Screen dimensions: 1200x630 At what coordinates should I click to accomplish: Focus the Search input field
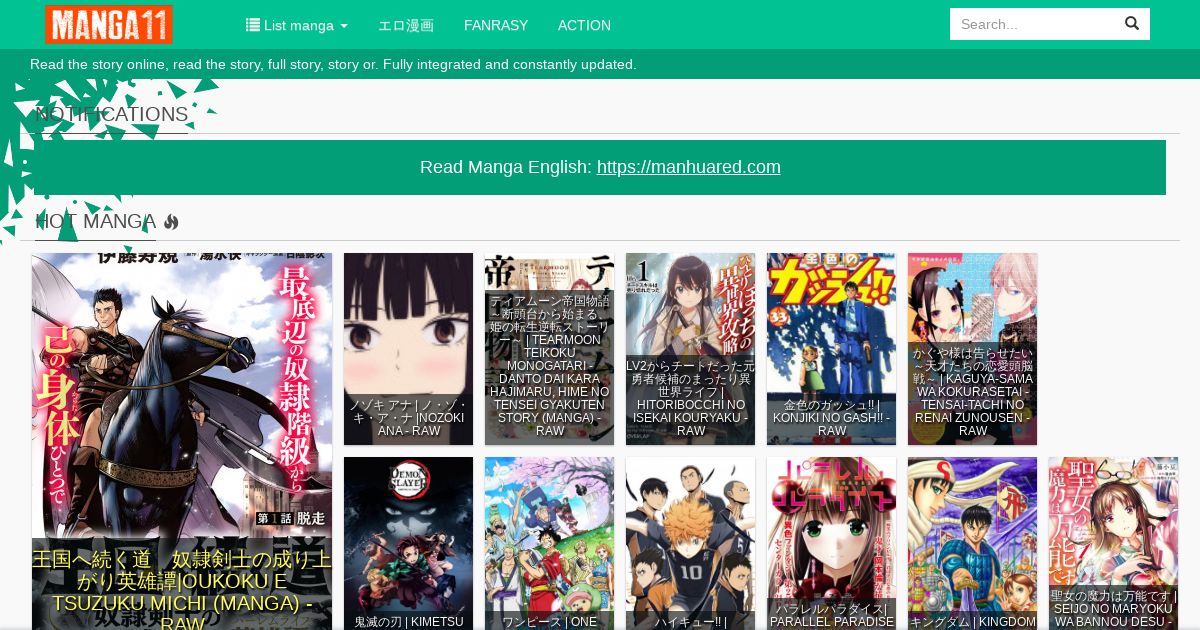tap(1032, 24)
